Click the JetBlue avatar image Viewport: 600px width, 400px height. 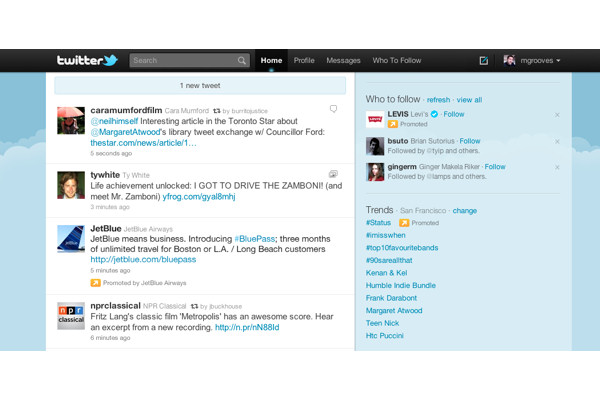point(70,241)
